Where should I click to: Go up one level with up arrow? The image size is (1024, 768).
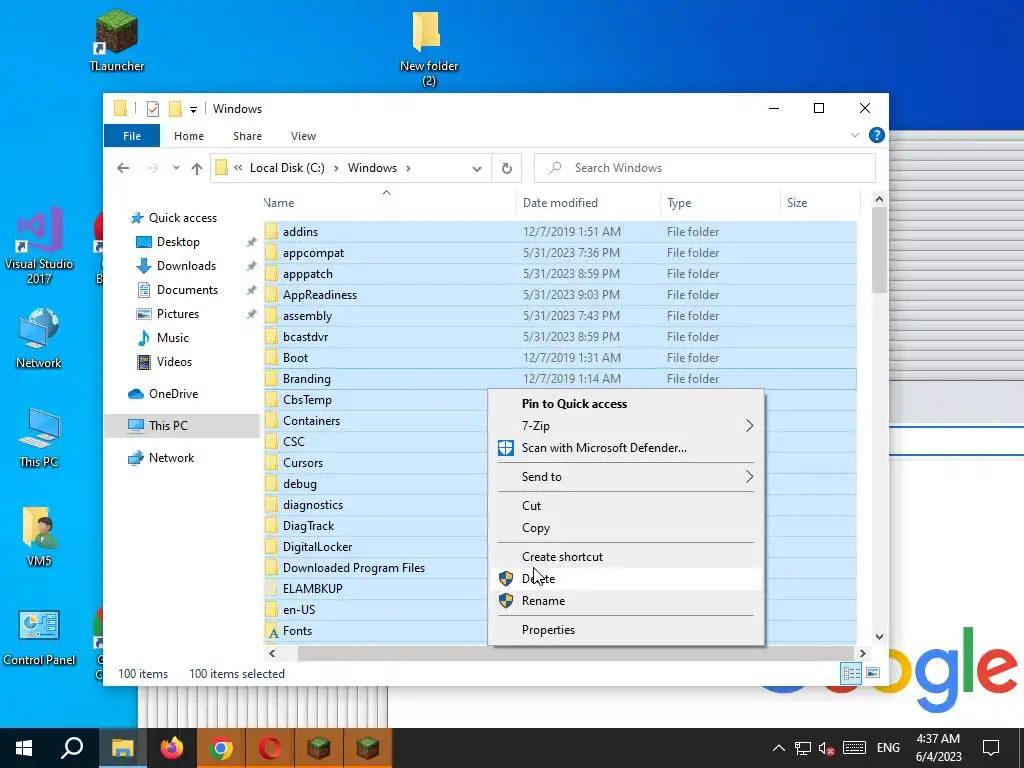[x=197, y=168]
